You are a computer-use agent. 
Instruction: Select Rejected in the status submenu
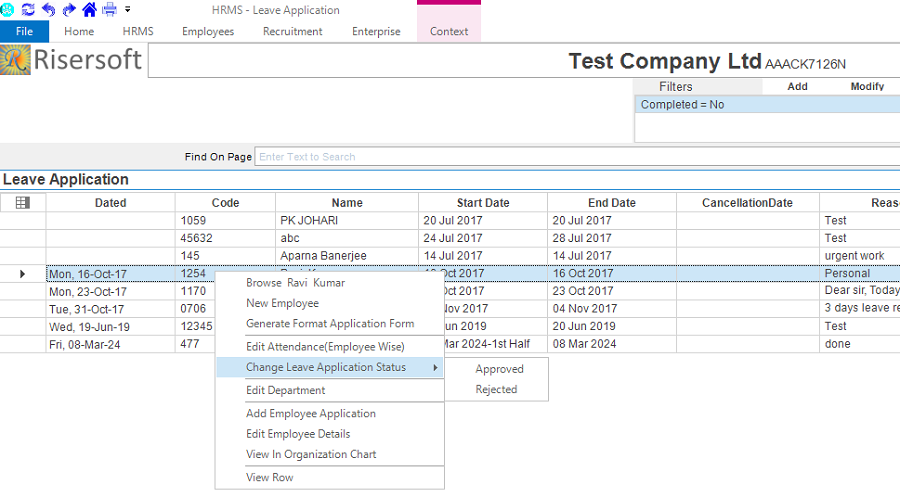(x=496, y=390)
